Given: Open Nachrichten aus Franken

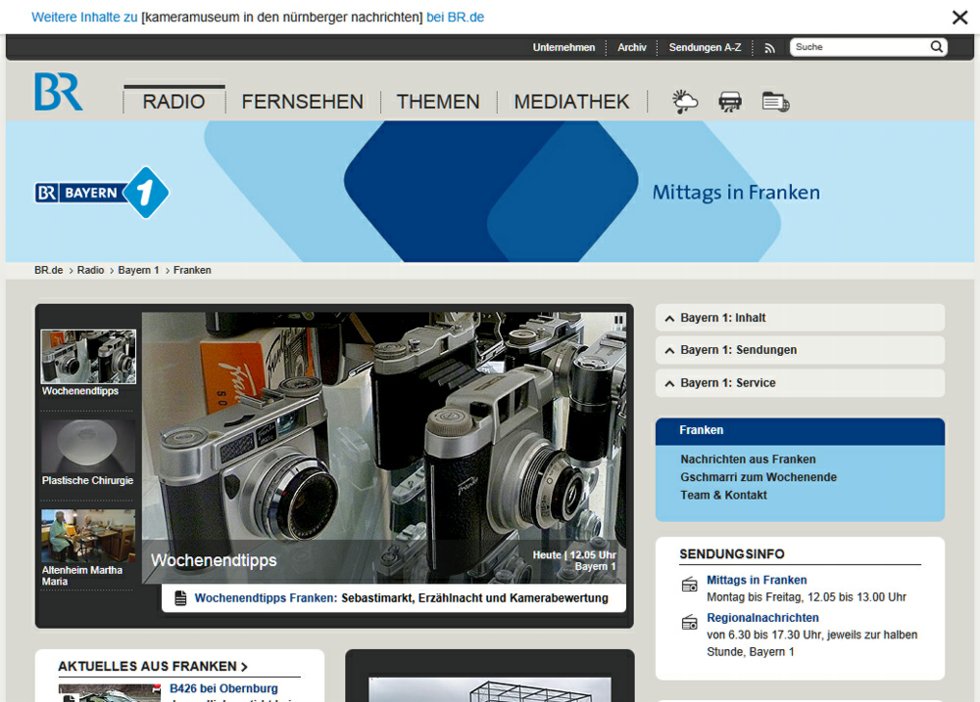Looking at the screenshot, I should [x=748, y=459].
